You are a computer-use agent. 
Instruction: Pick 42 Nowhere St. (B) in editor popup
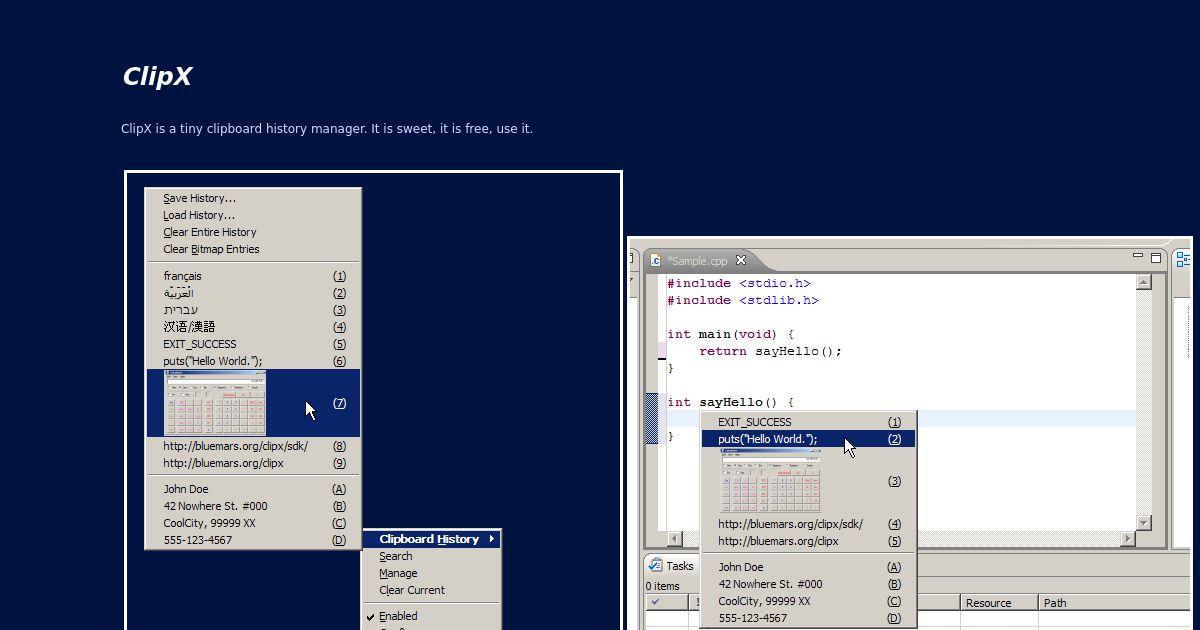pyautogui.click(x=808, y=584)
